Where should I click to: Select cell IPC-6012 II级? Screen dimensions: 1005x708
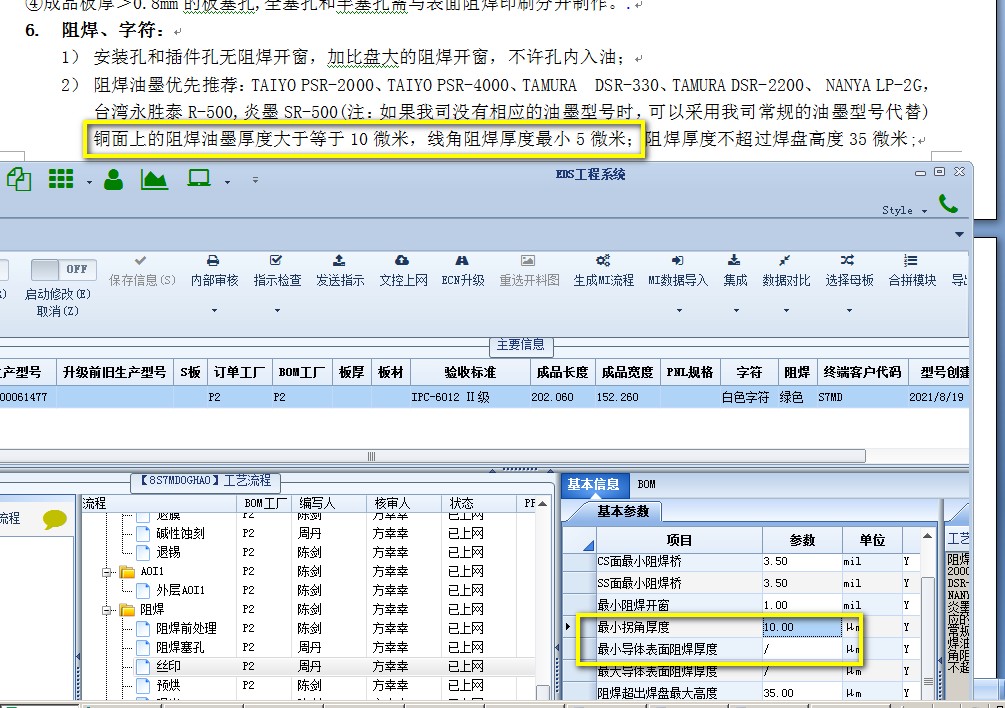point(470,397)
